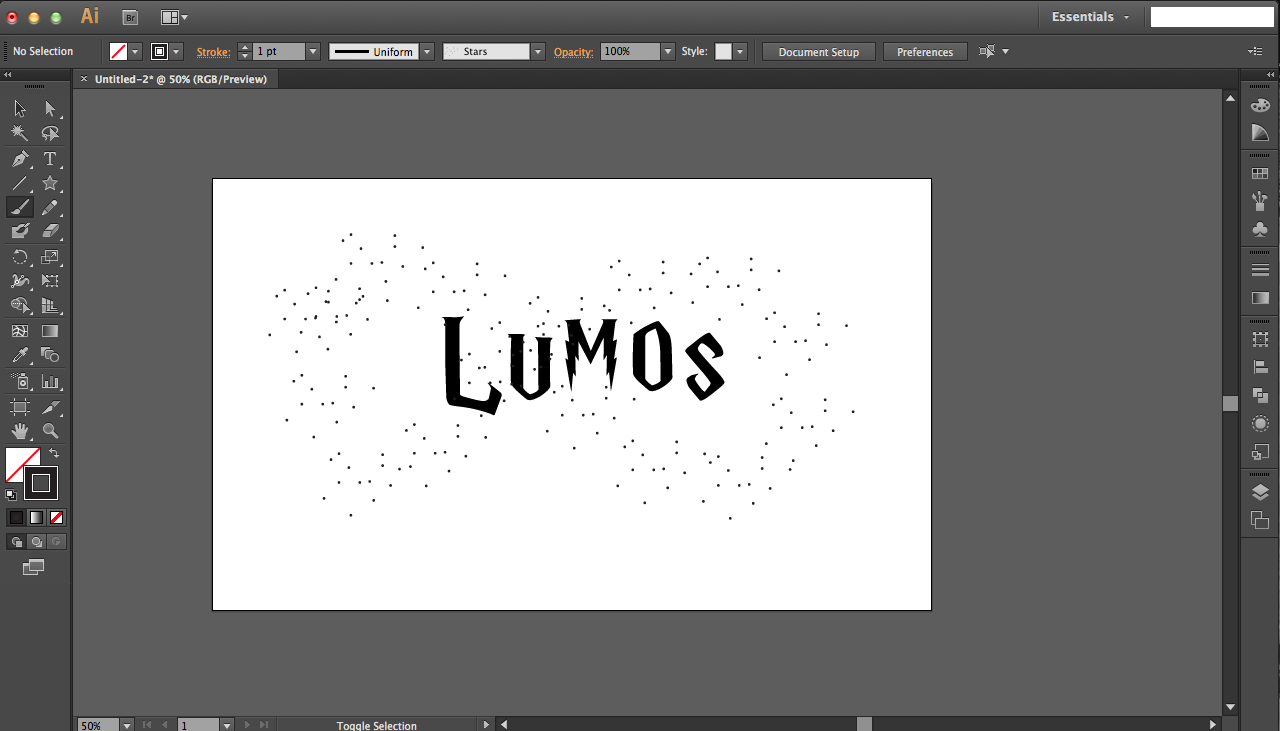The height and width of the screenshot is (731, 1280).
Task: Switch to Draw Behind mode
Action: 36,542
